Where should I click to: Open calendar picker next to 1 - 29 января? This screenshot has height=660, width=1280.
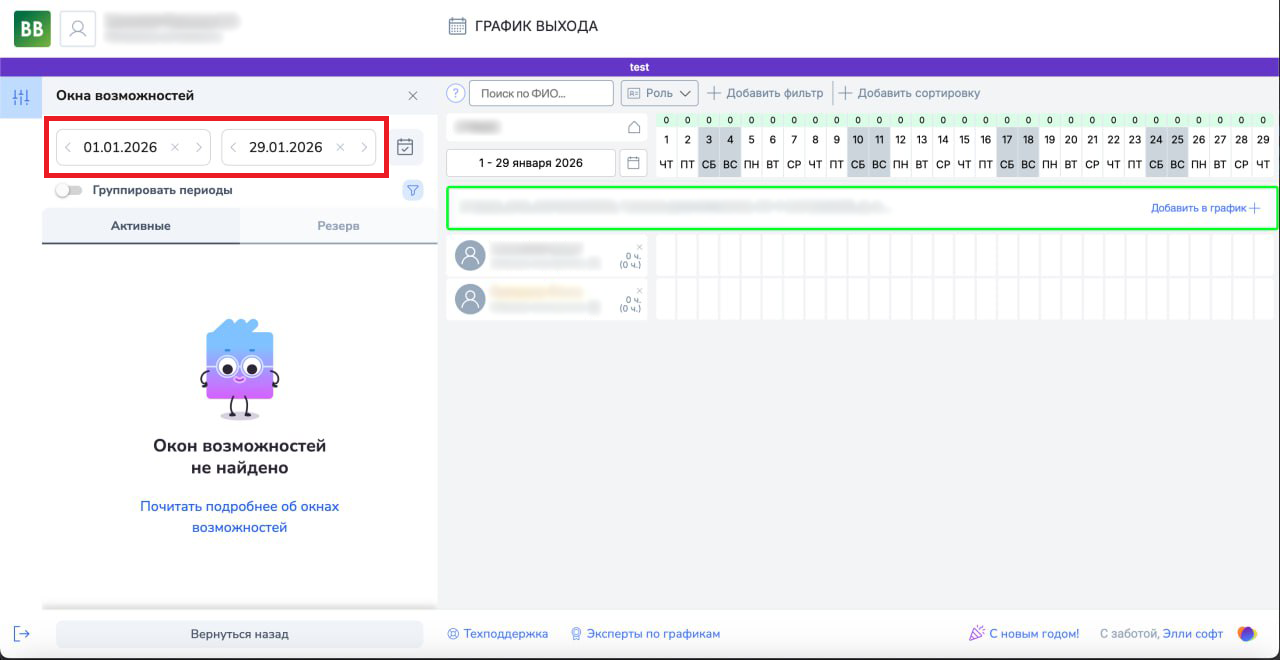633,162
